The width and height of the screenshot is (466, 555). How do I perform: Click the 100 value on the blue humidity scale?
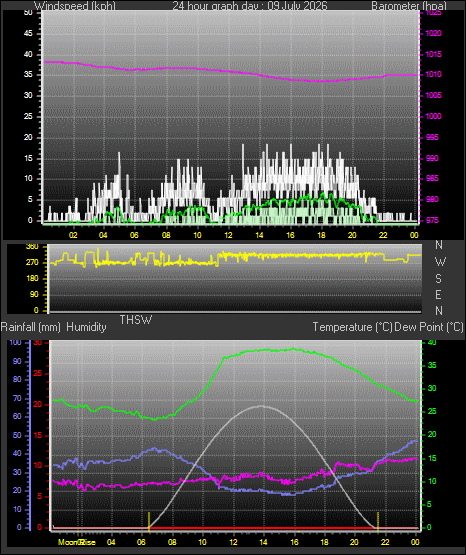[15, 342]
